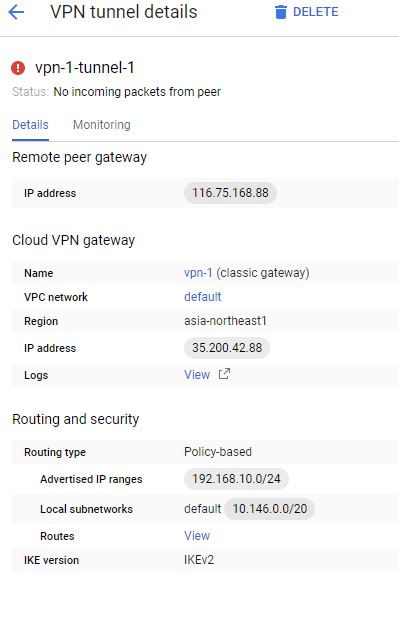Open the default VPC network link
The height and width of the screenshot is (635, 399).
(203, 296)
